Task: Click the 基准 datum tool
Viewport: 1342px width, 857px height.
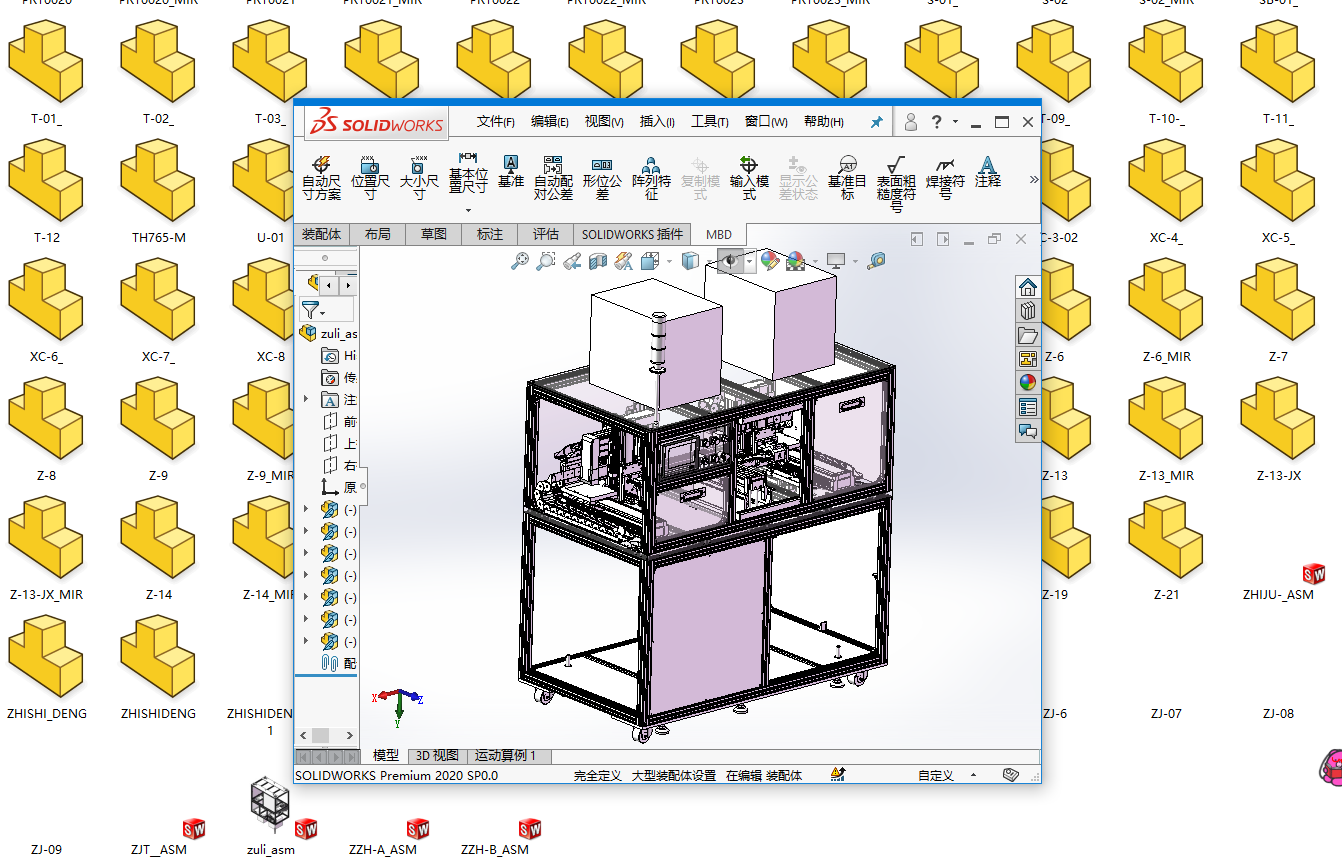Action: (511, 172)
